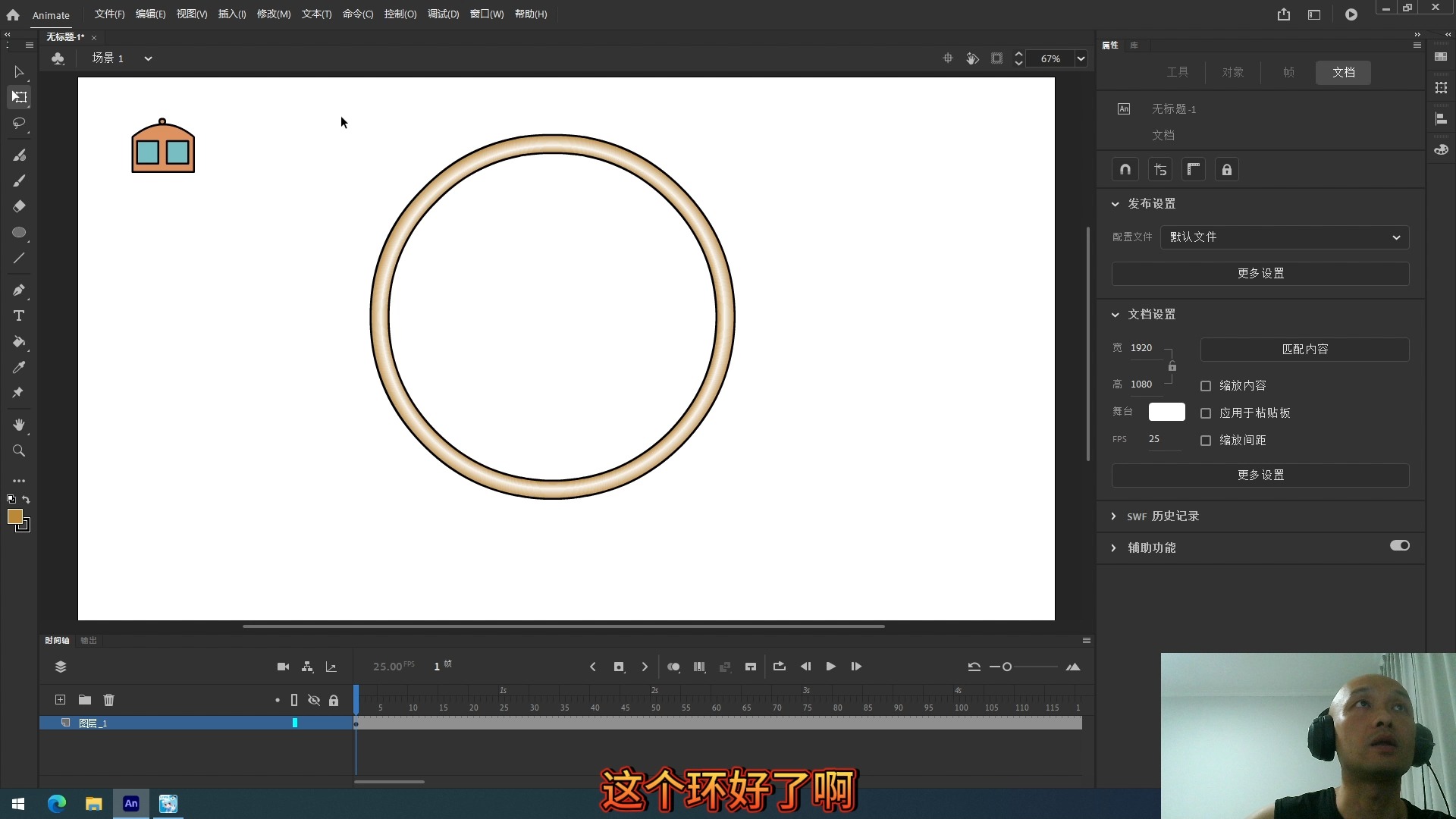The width and height of the screenshot is (1456, 819).
Task: Click the new layer icon
Action: (x=60, y=700)
